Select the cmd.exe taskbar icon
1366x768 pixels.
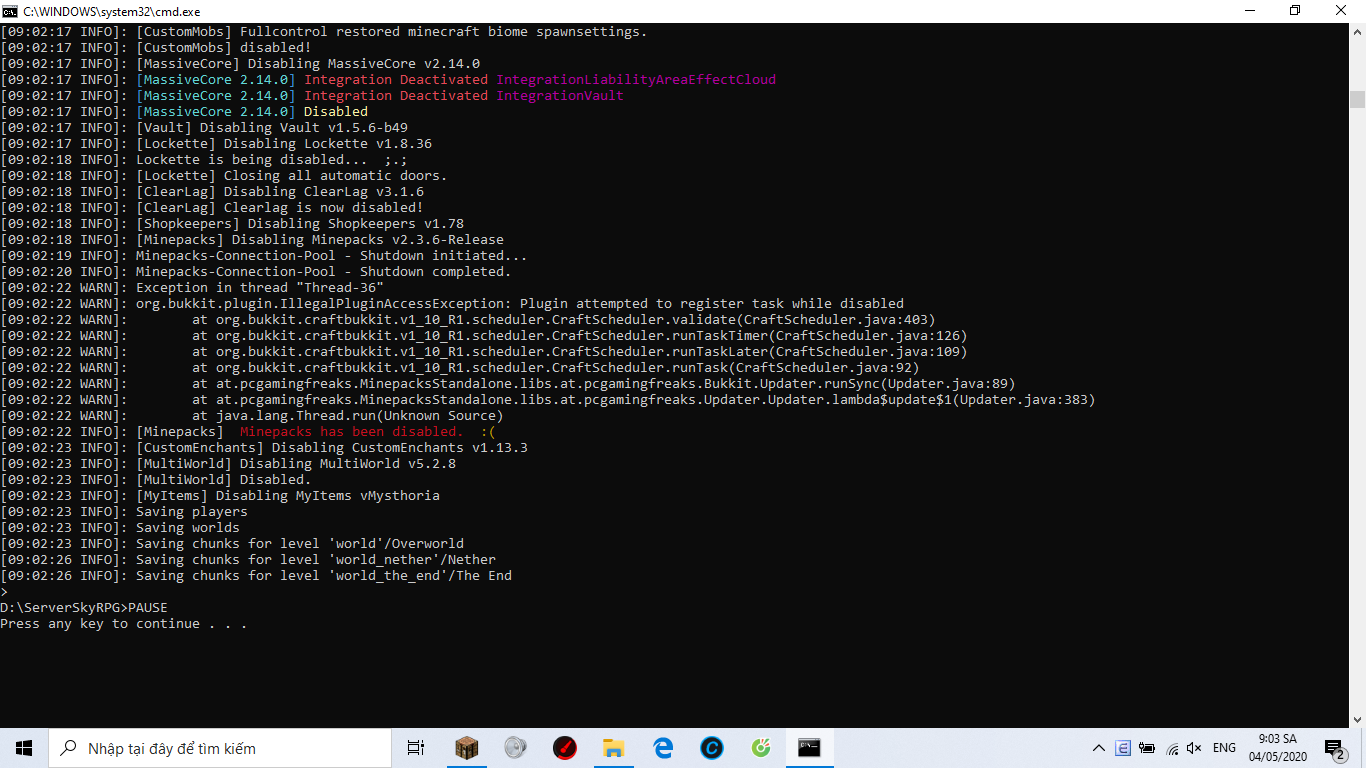coord(809,748)
